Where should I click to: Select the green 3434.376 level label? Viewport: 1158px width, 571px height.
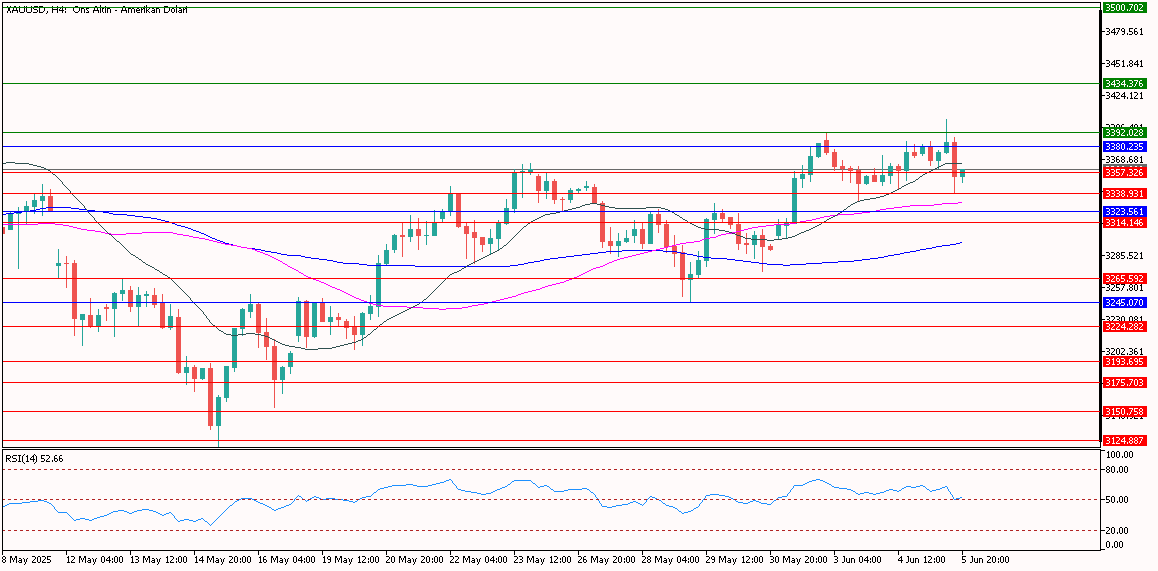point(1123,83)
